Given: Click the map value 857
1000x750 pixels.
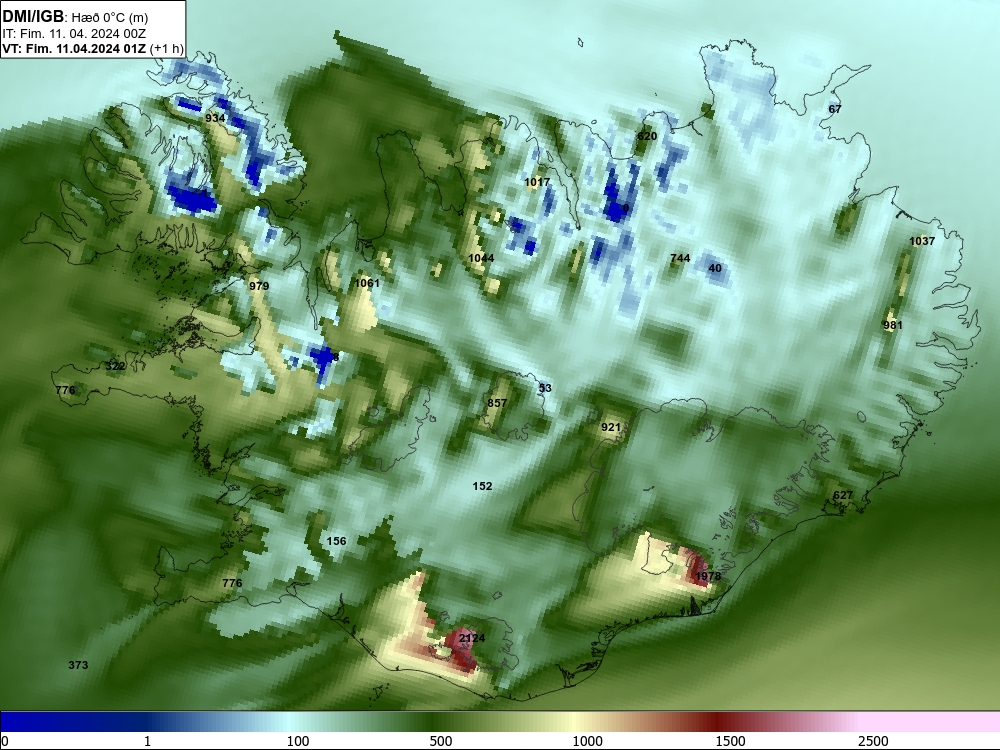Looking at the screenshot, I should pyautogui.click(x=497, y=403).
